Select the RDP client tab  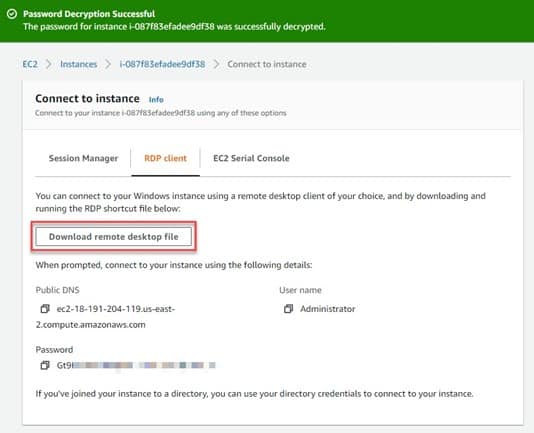166,158
